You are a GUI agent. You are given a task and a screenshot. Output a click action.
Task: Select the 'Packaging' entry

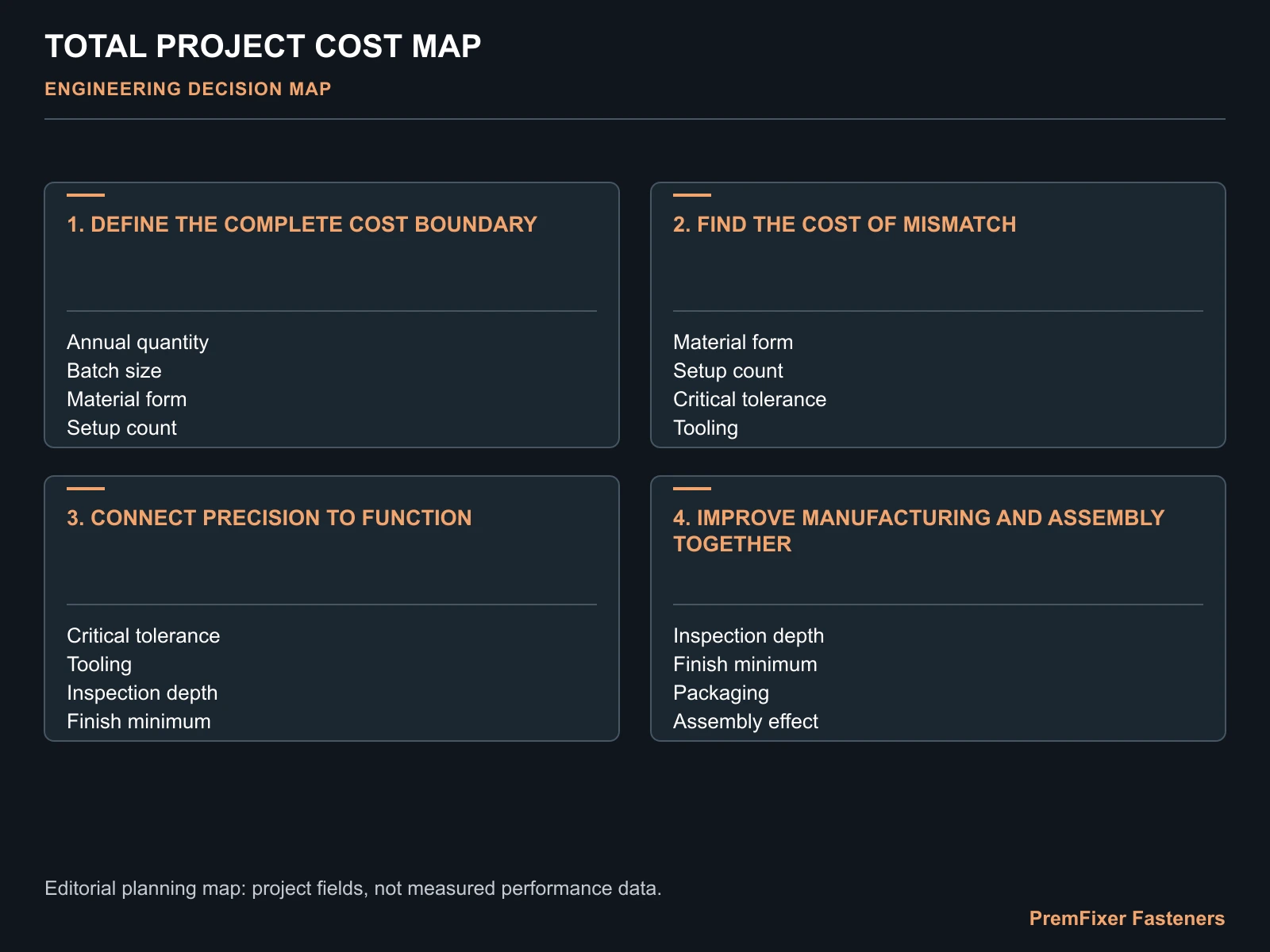[721, 693]
